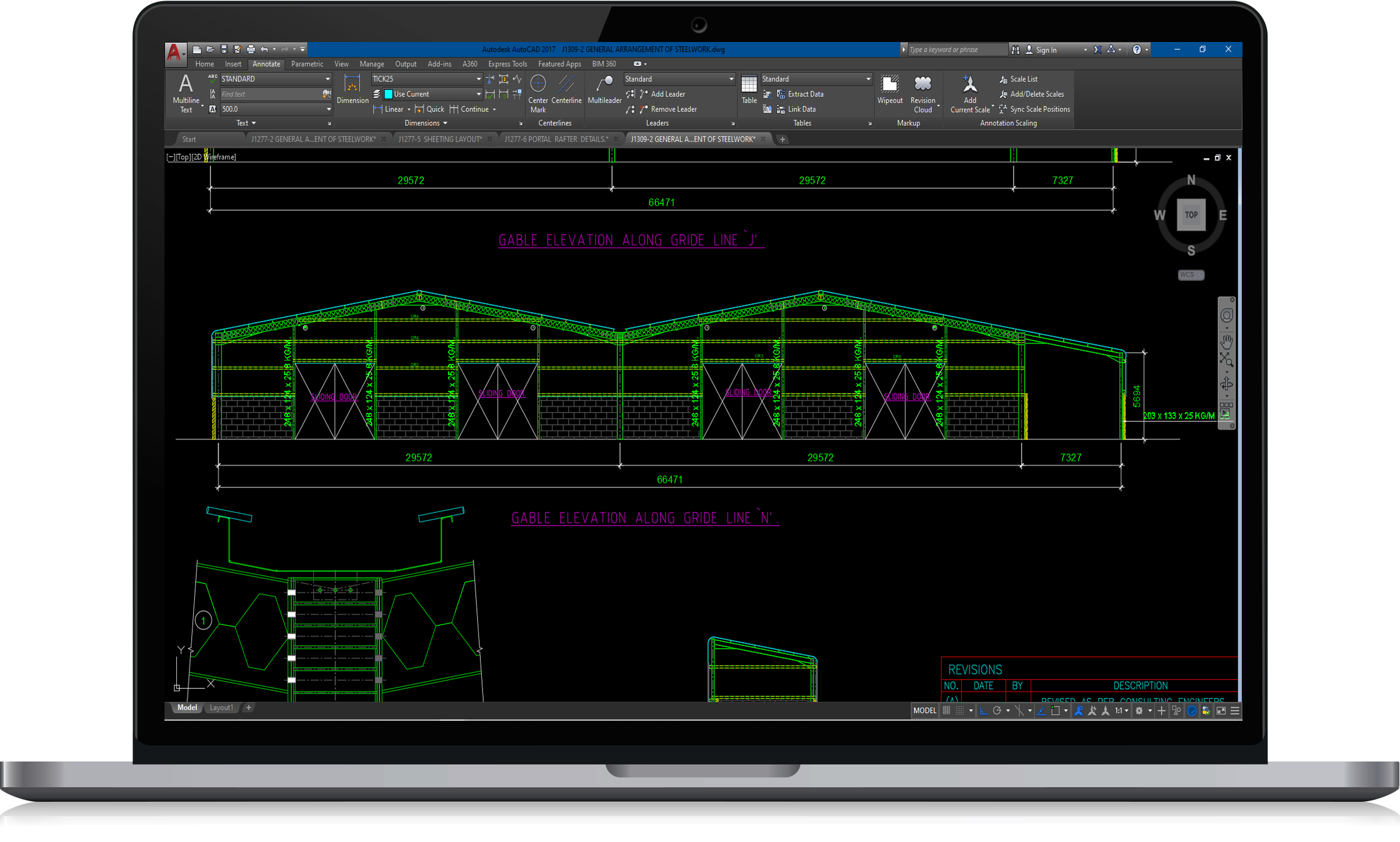Toggle Hardware Acceleration blue circle icon
Image resolution: width=1400 pixels, height=842 pixels.
click(x=1192, y=710)
